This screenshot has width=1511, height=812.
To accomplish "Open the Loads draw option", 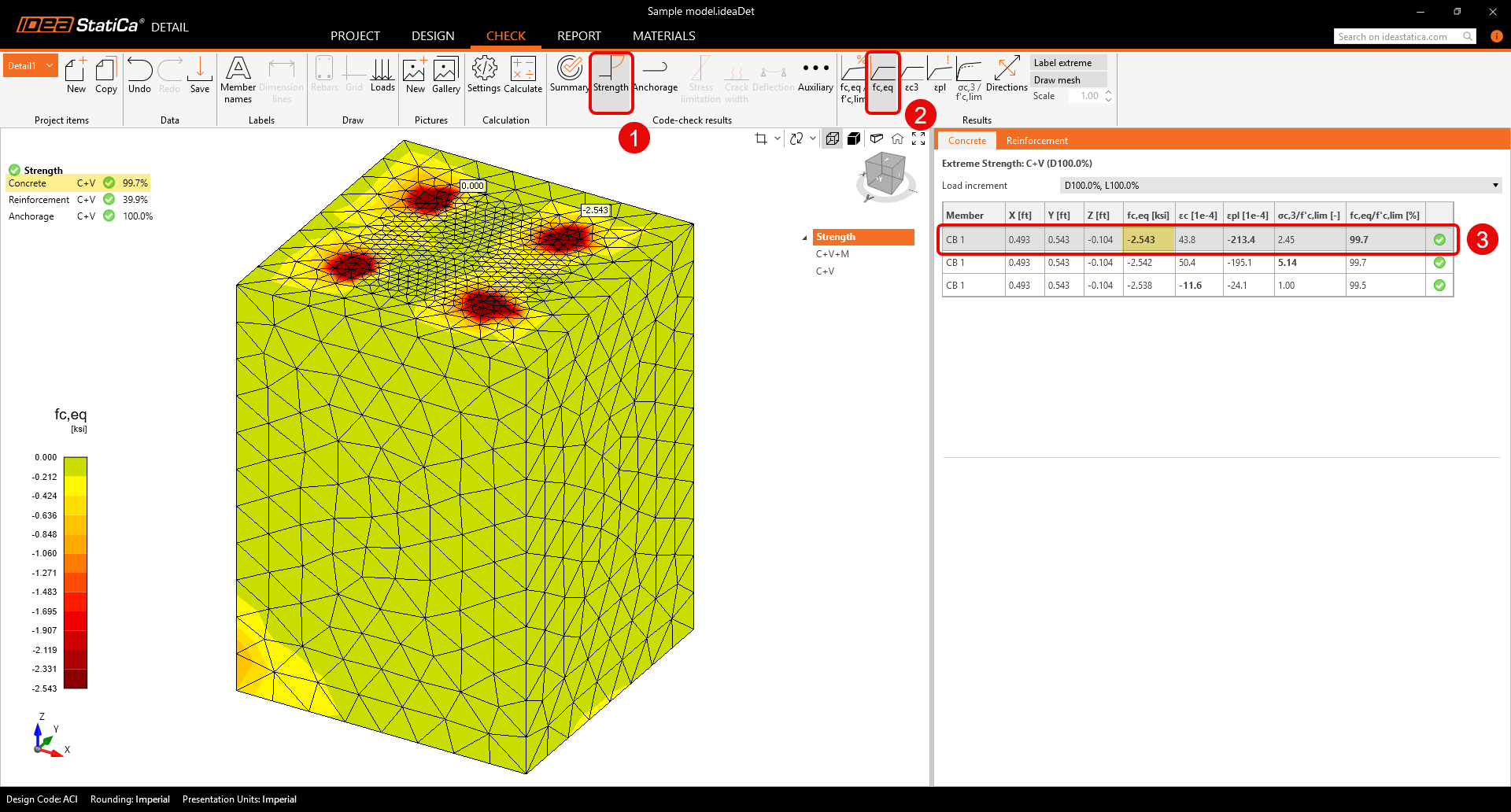I will [382, 76].
